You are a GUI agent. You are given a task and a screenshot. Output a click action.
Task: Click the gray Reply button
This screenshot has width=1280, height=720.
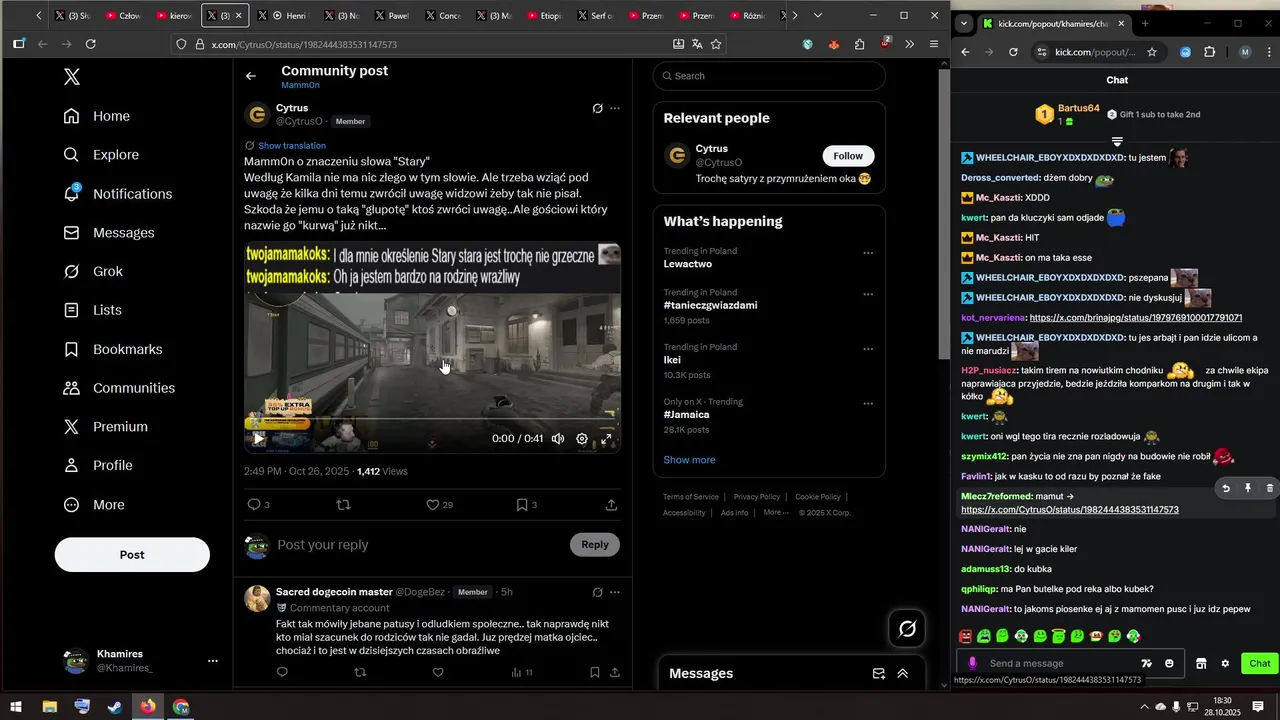coord(595,545)
